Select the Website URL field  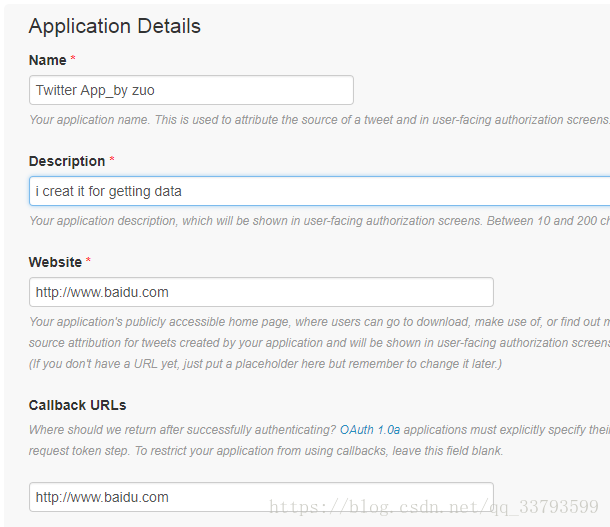coord(261,292)
